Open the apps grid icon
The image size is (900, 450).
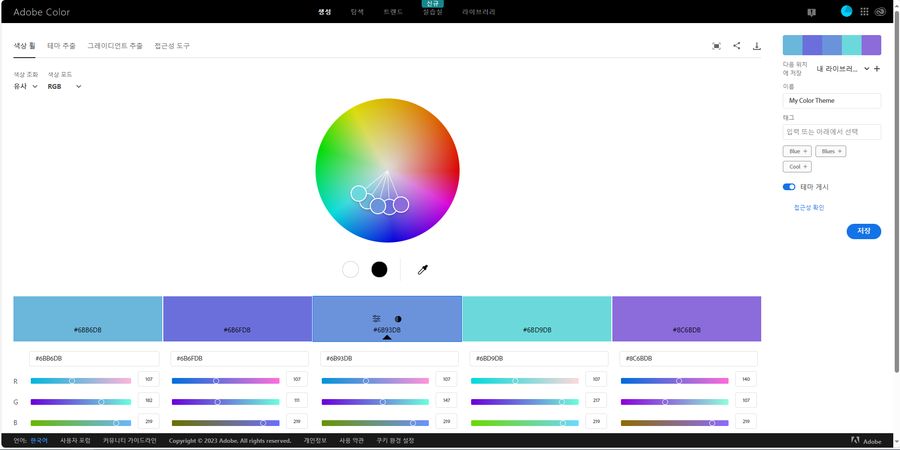864,11
